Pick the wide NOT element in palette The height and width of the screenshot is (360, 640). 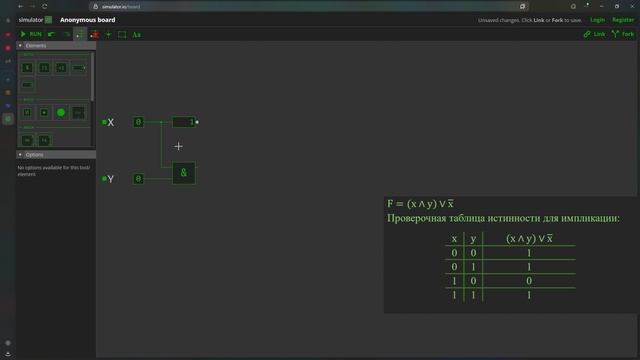point(78,68)
